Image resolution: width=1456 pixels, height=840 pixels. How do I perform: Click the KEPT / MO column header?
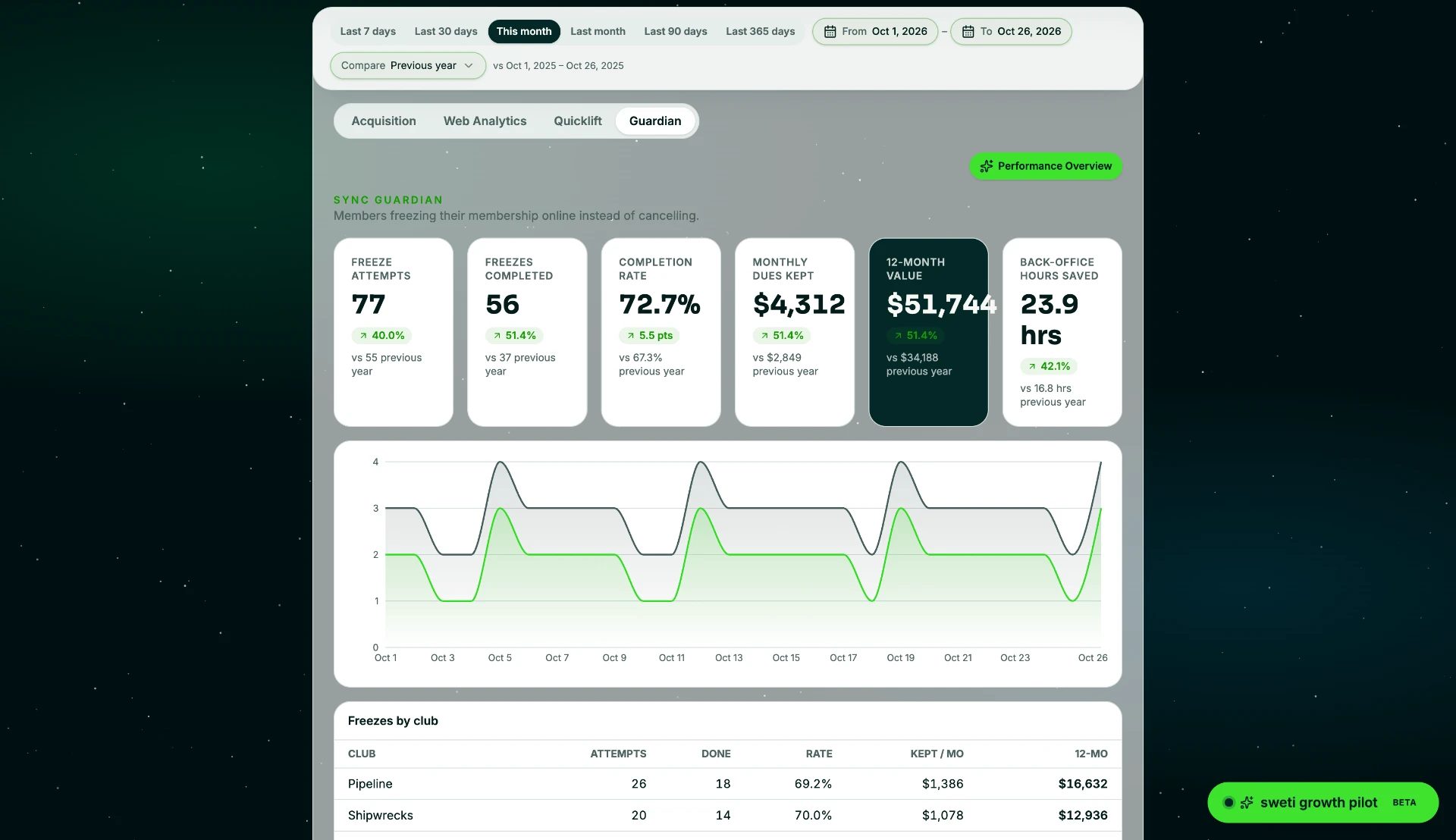937,754
